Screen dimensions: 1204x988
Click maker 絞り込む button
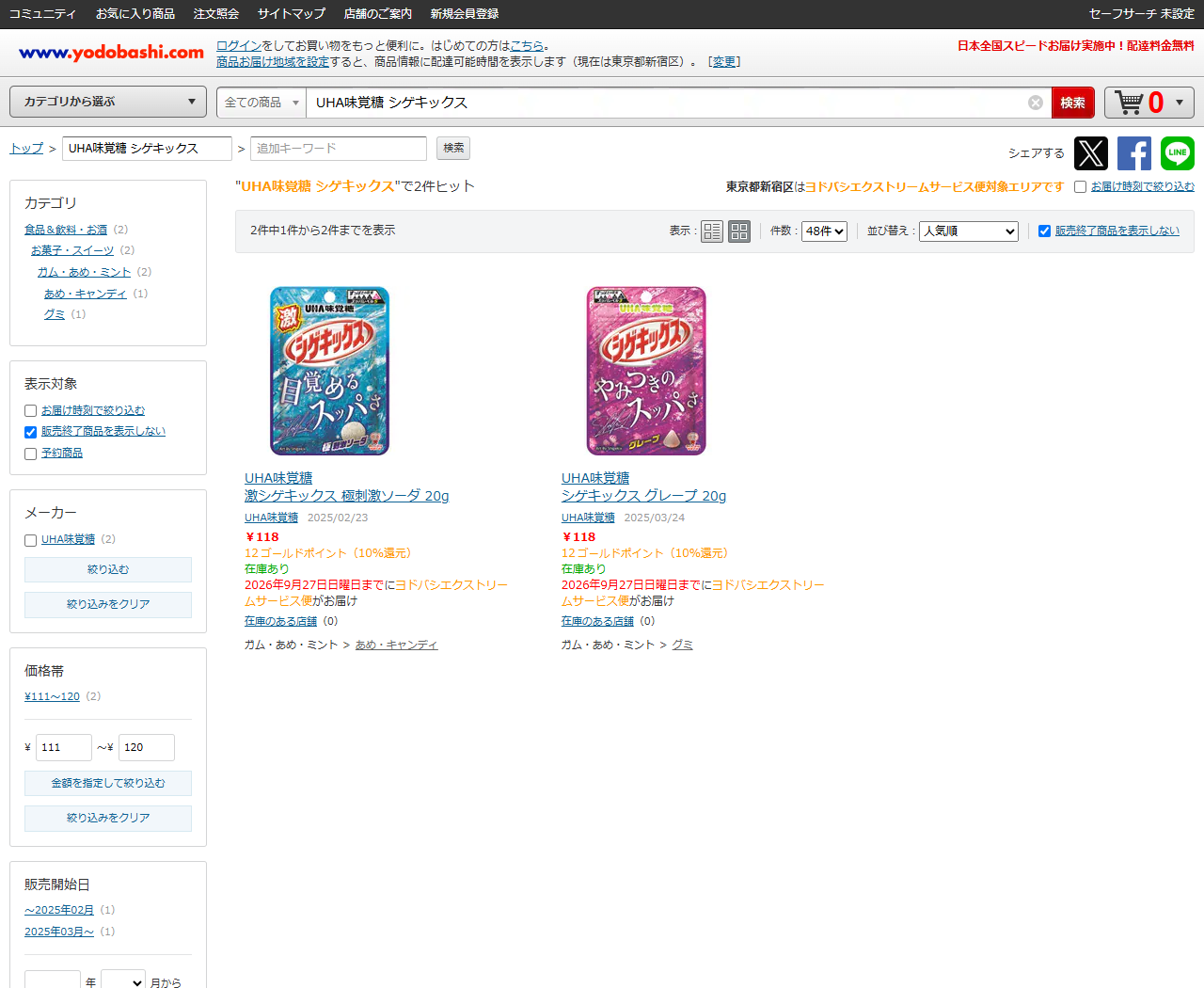pos(108,569)
